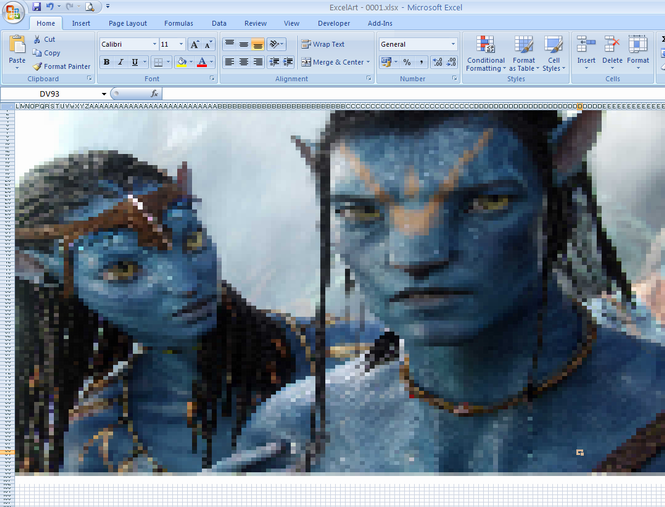
Task: Click the Save icon in quick access toolbar
Action: [37, 6]
